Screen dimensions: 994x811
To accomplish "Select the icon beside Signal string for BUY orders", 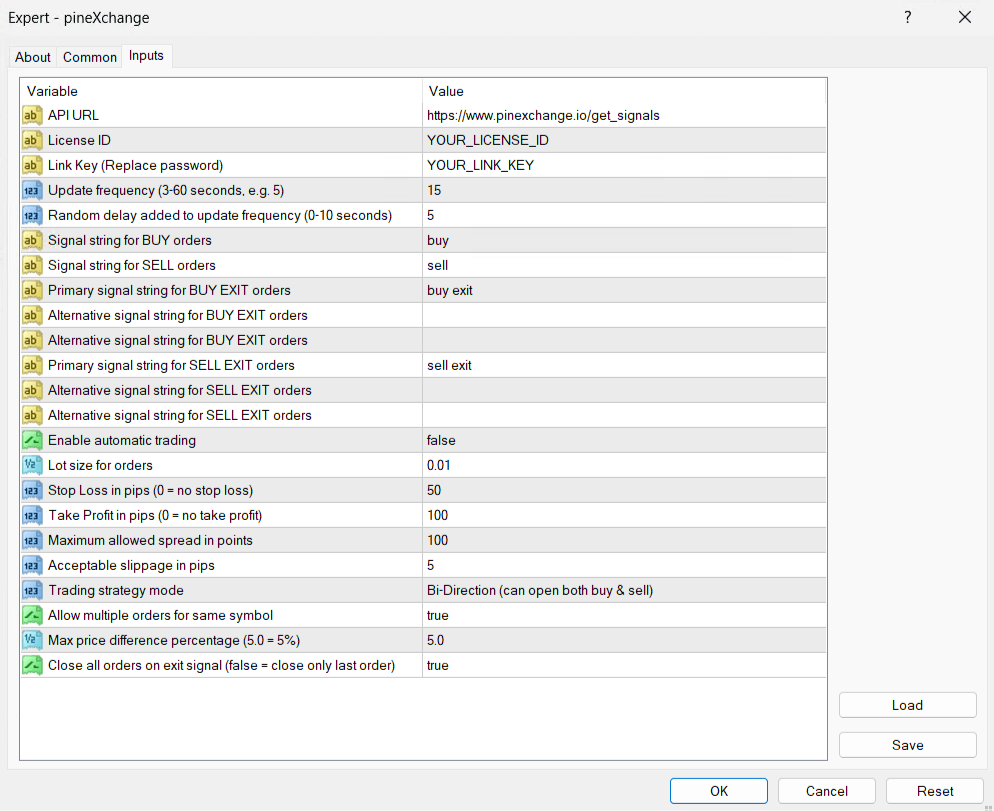I will [32, 240].
